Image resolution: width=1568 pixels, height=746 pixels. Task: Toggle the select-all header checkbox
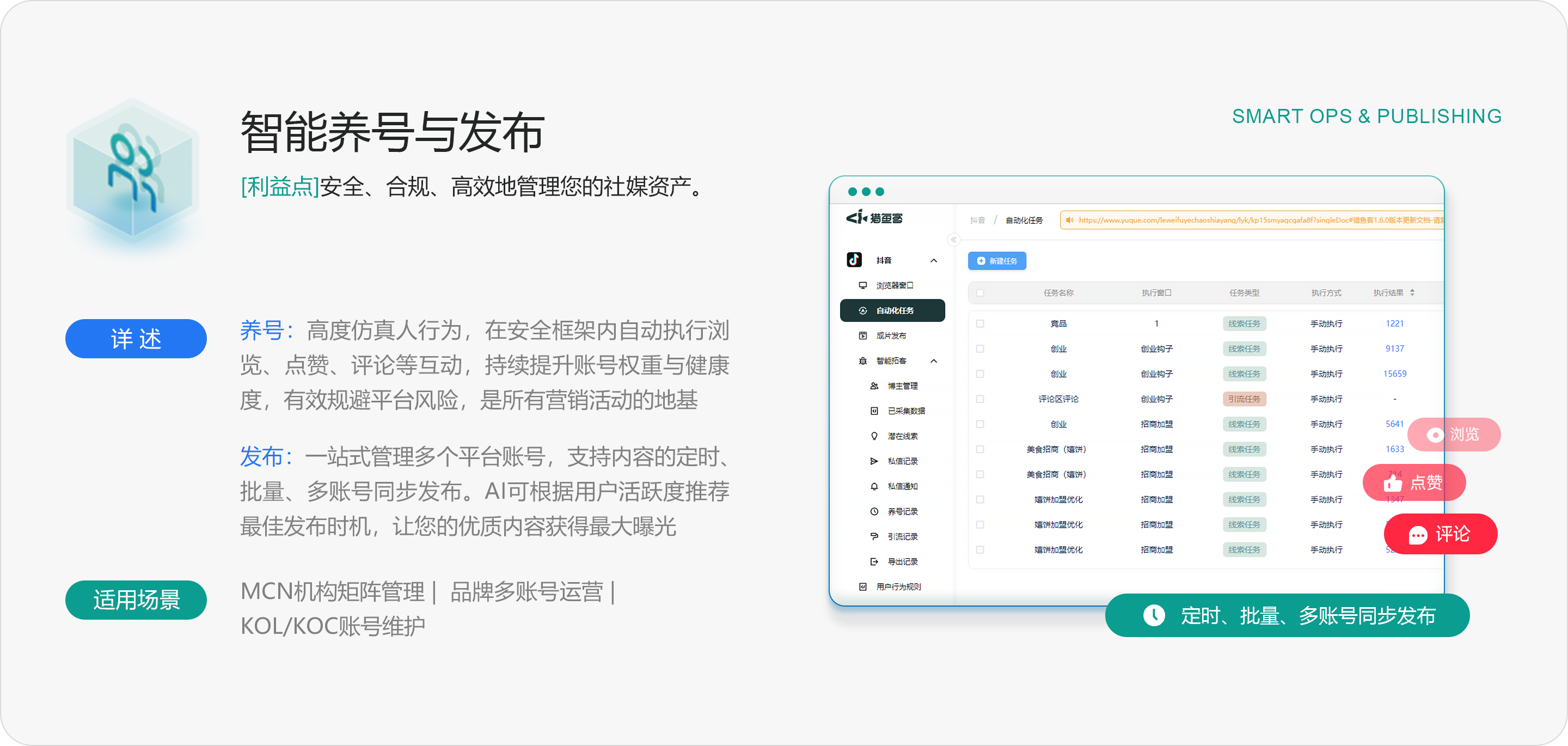980,293
